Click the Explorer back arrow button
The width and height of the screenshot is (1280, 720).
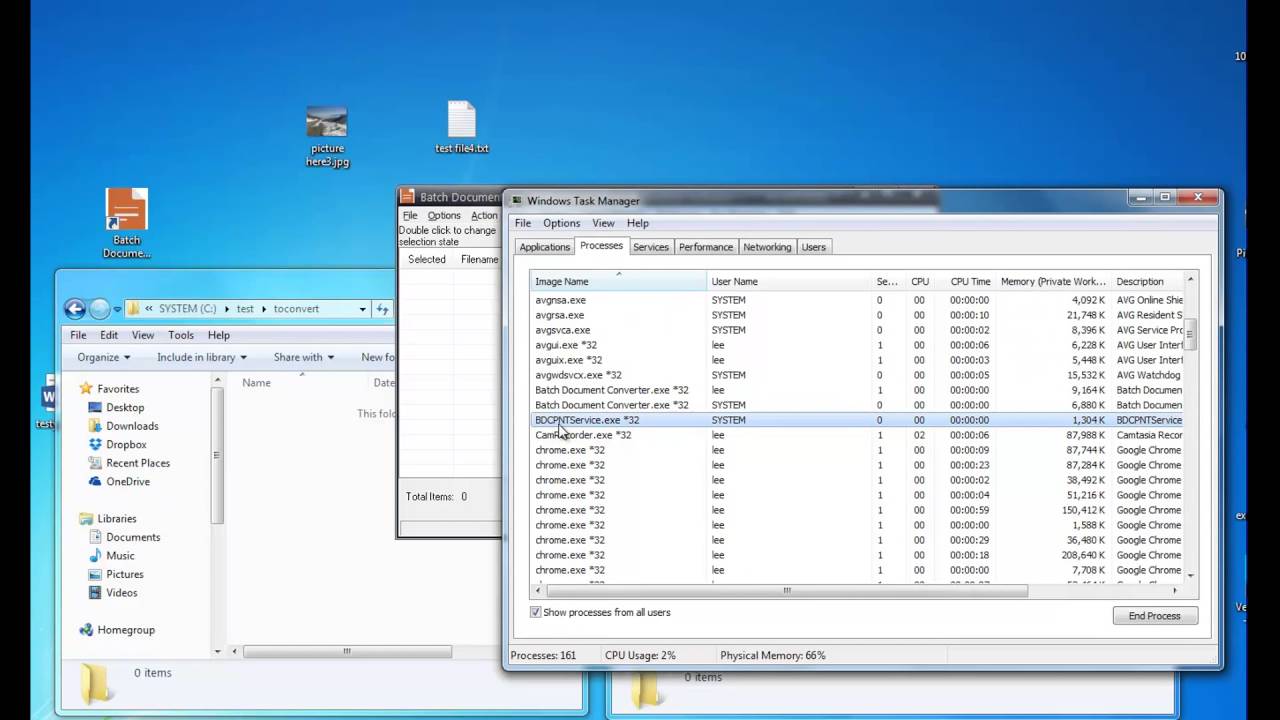pos(75,309)
